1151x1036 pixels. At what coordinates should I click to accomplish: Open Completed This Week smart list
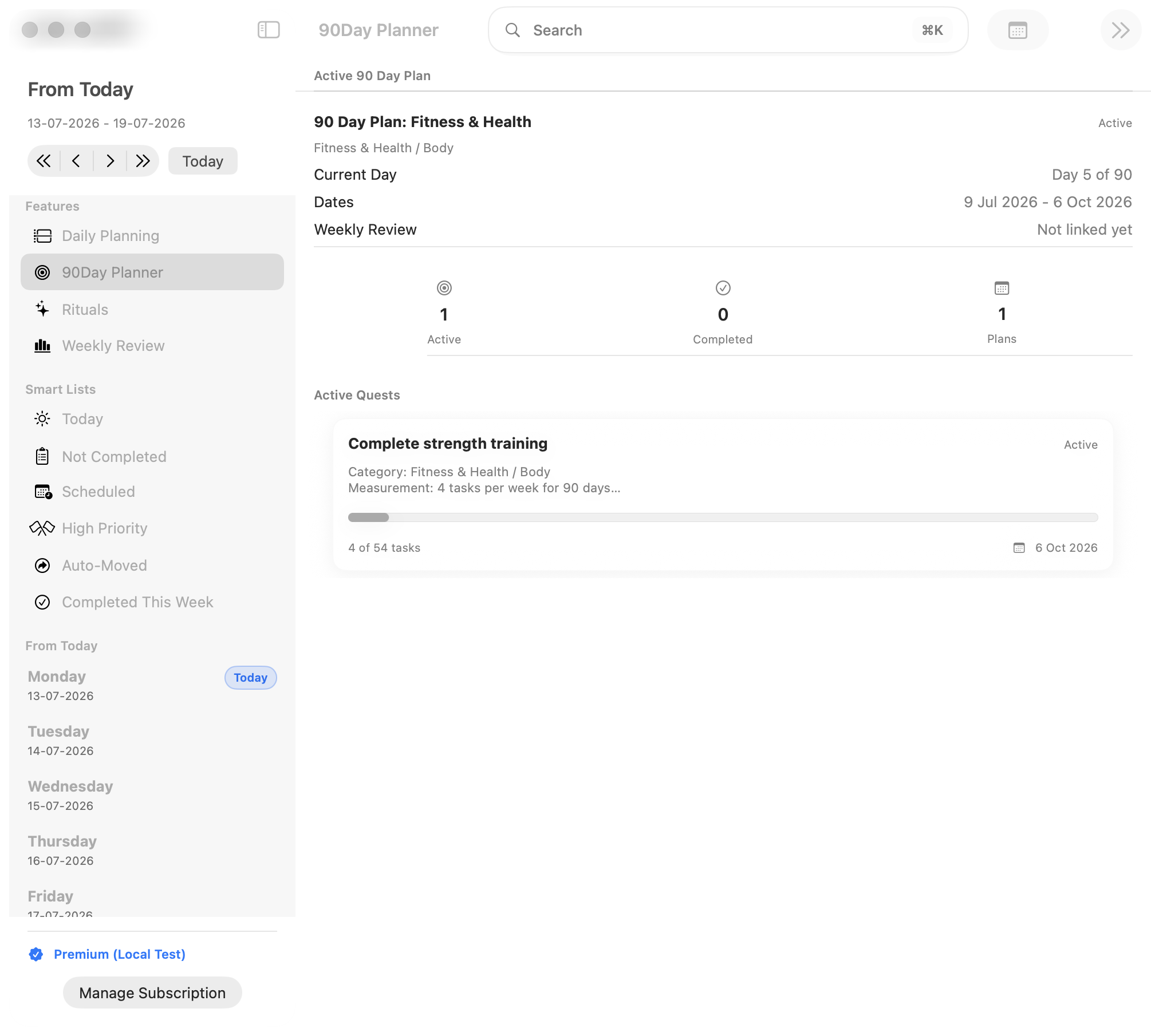(x=152, y=602)
